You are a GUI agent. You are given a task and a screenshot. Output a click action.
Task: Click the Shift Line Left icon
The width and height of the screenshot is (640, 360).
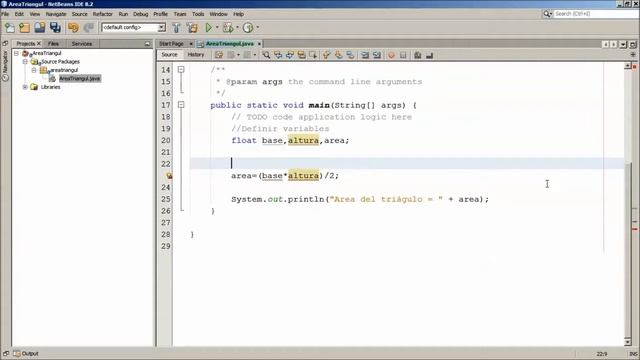coord(365,55)
